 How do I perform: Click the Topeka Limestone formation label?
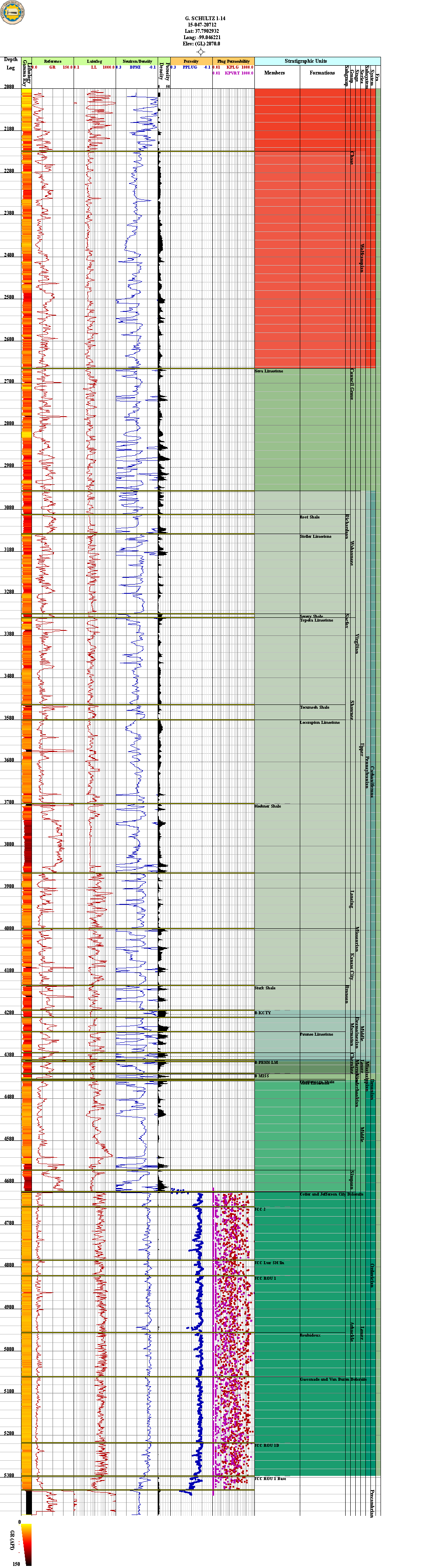pos(317,620)
